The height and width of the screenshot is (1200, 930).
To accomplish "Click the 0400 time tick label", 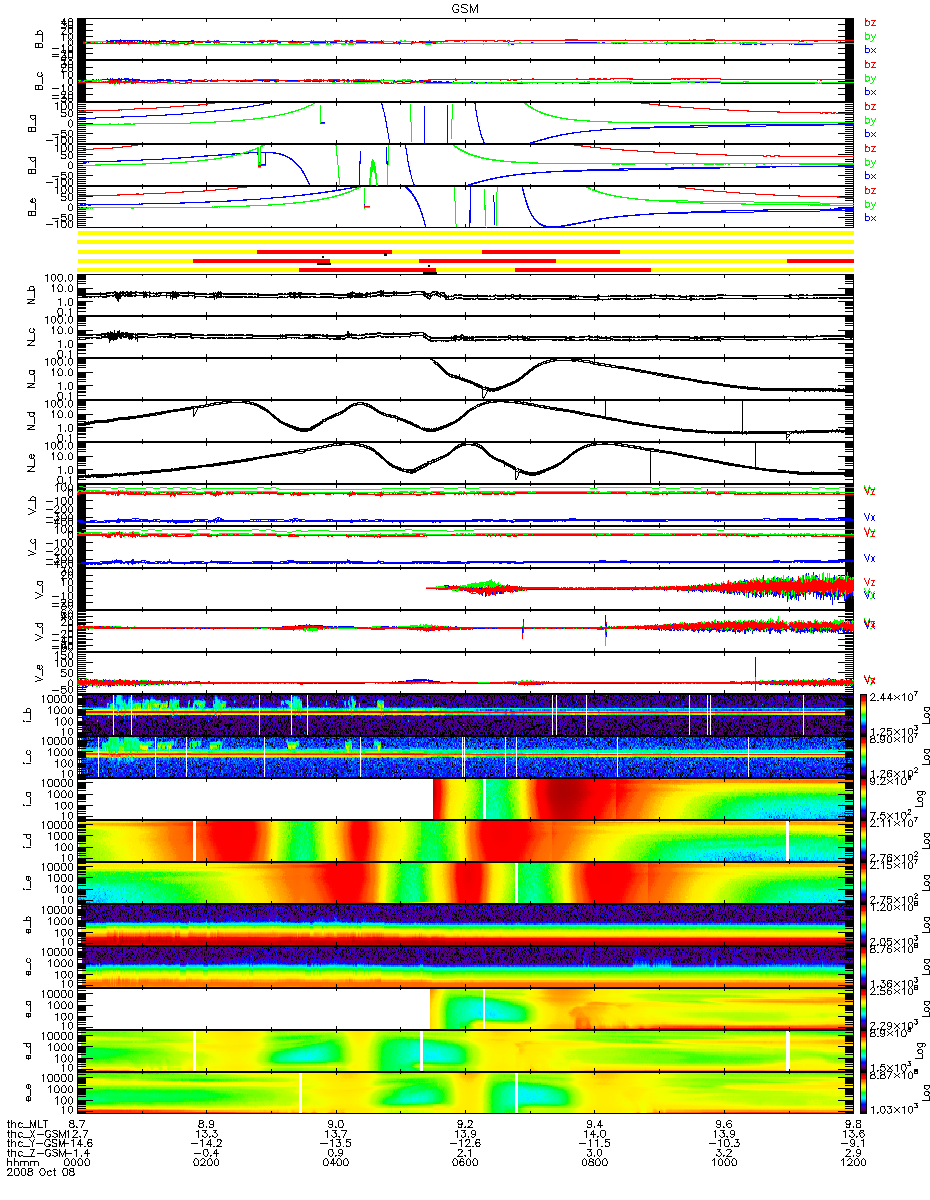I will 336,1162.
